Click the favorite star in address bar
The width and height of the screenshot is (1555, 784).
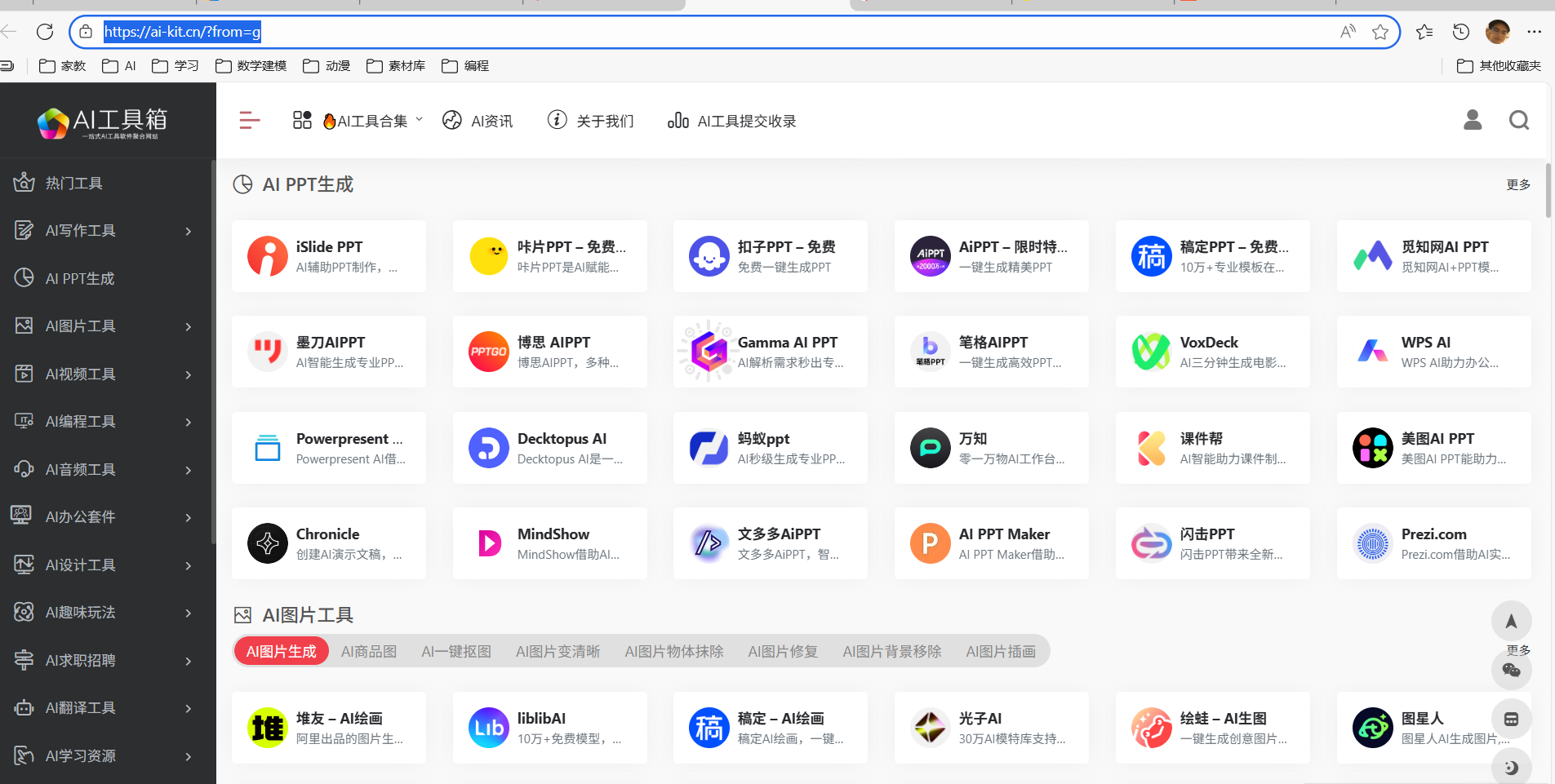pos(1380,32)
